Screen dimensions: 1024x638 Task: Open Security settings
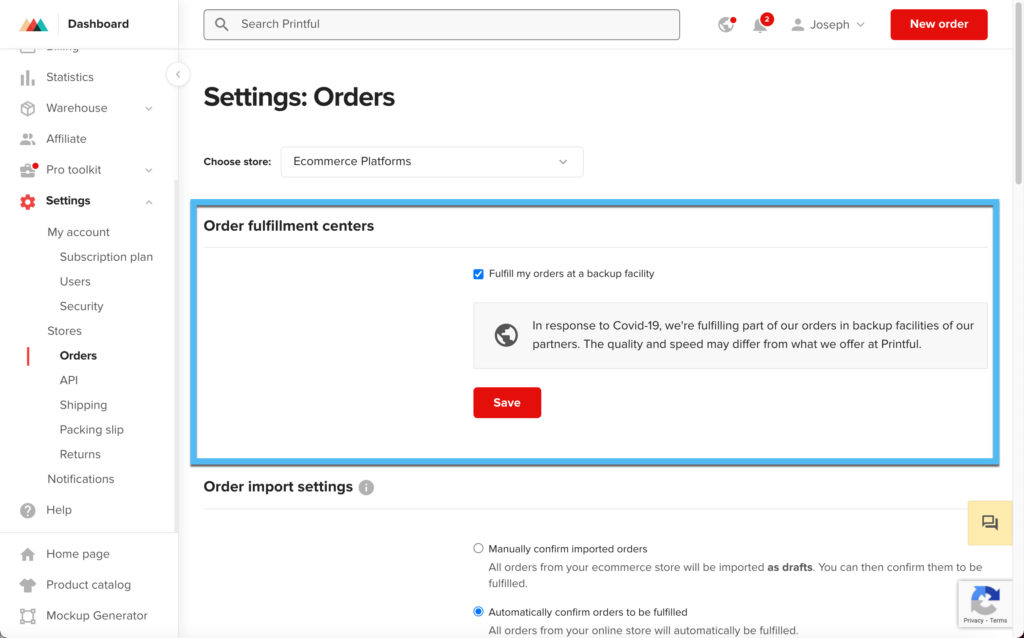tap(81, 306)
